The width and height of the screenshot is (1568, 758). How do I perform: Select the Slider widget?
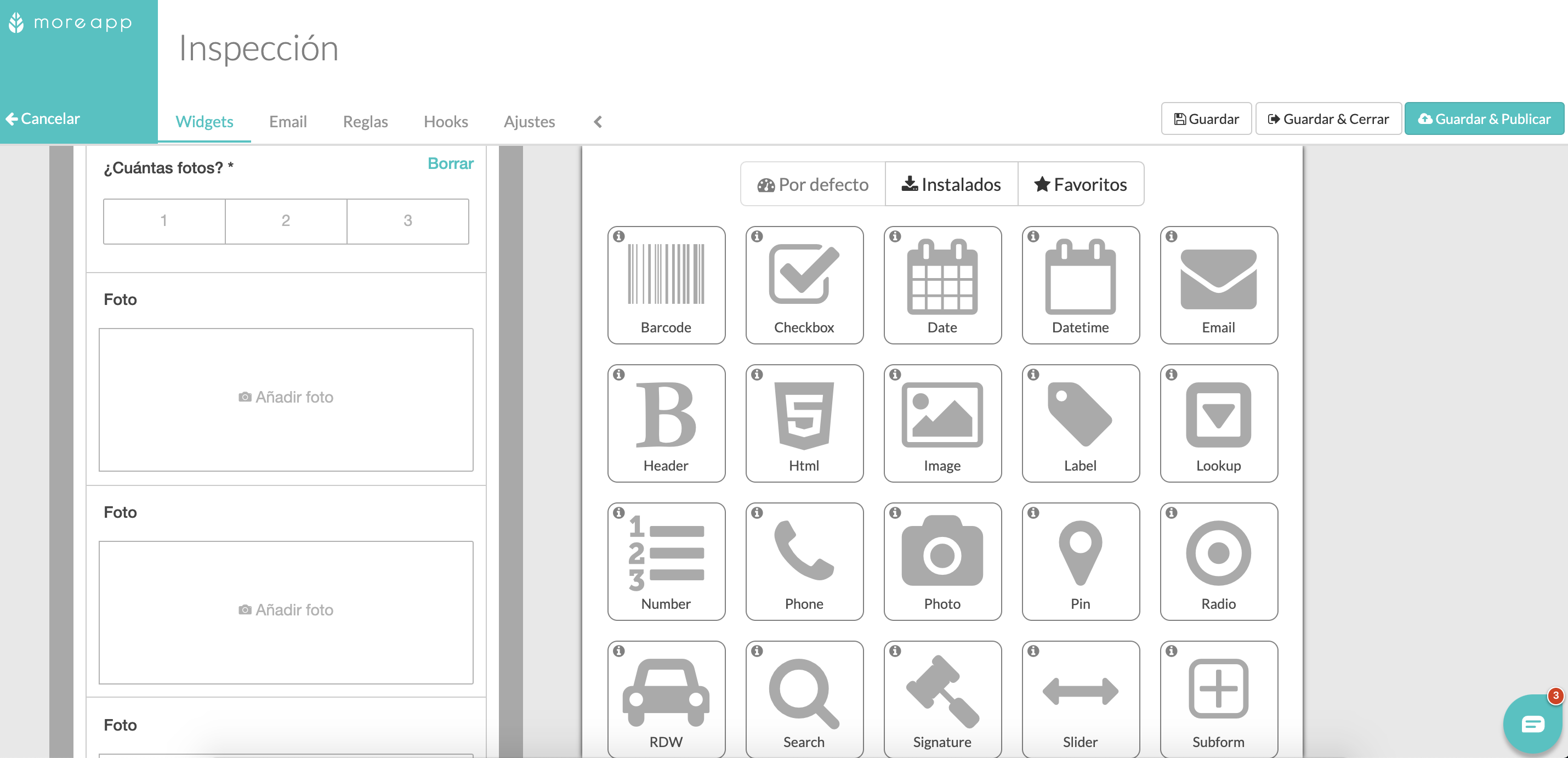pos(1080,696)
